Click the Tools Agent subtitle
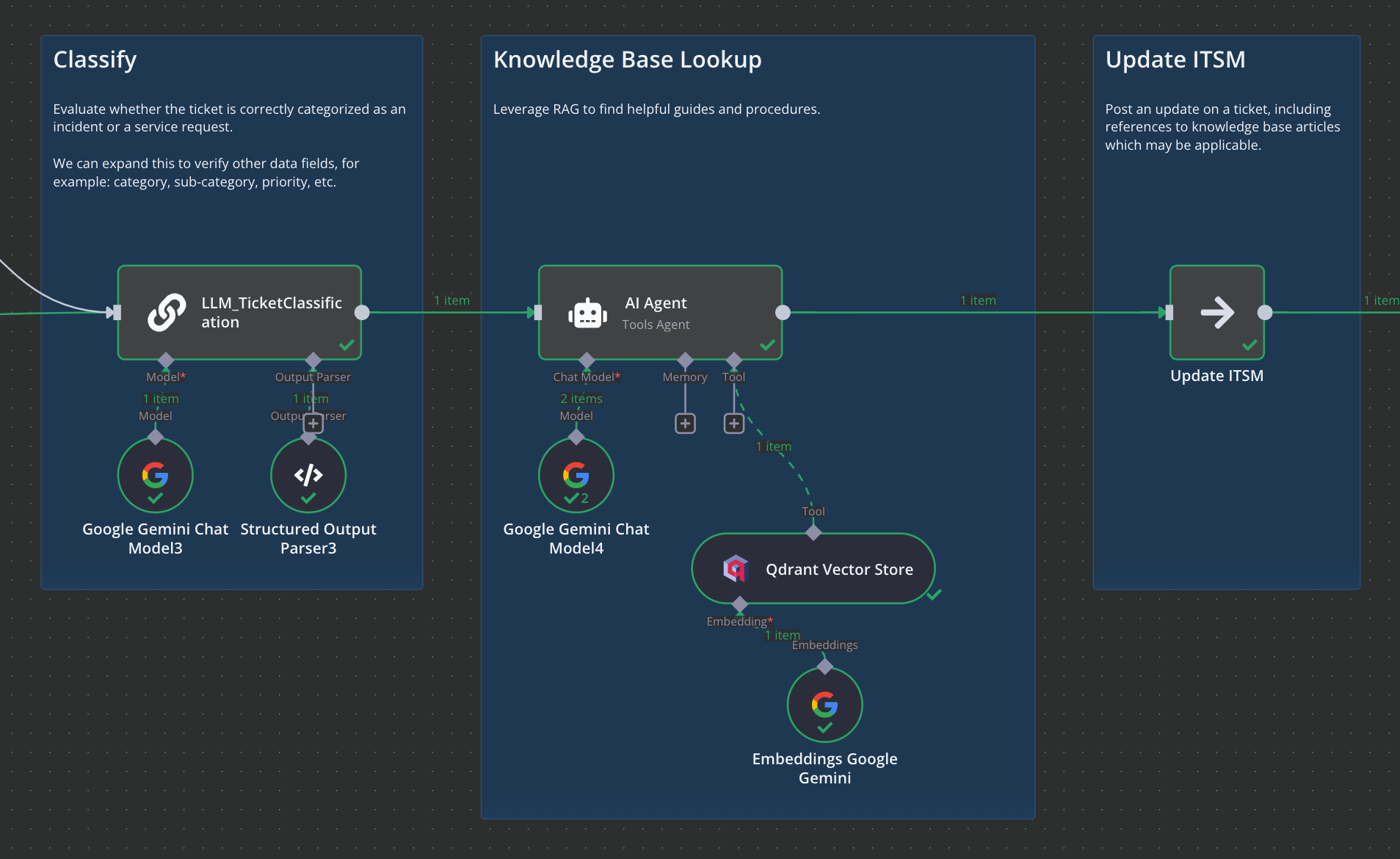This screenshot has width=1400, height=859. click(656, 325)
